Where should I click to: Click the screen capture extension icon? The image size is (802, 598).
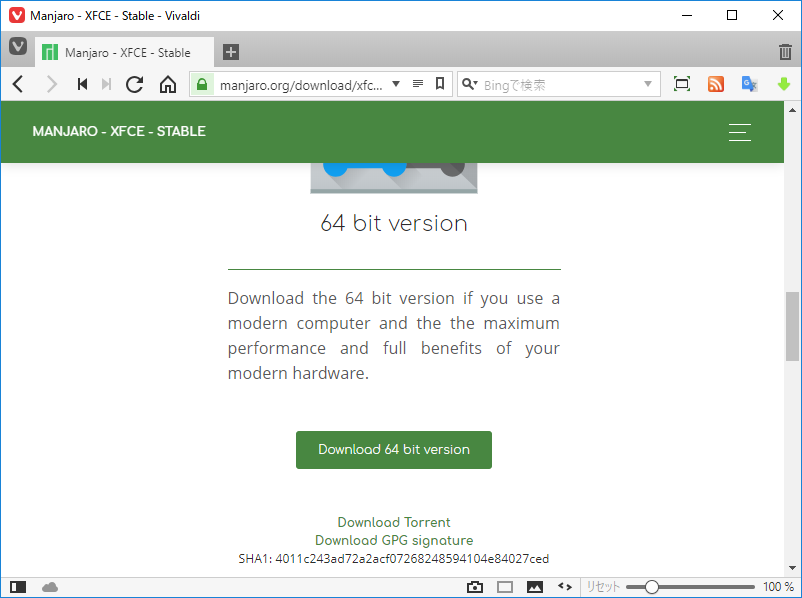click(x=682, y=84)
